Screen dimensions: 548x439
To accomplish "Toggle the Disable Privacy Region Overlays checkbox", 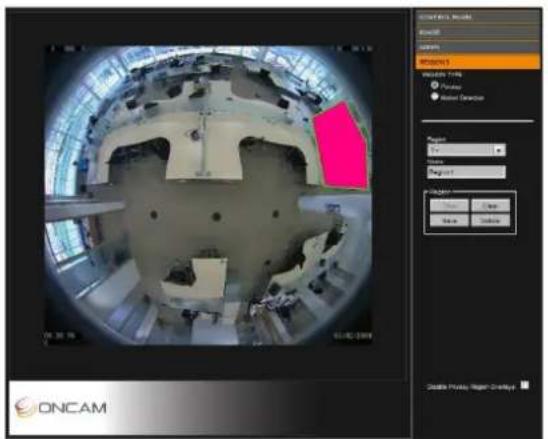I will 525,385.
